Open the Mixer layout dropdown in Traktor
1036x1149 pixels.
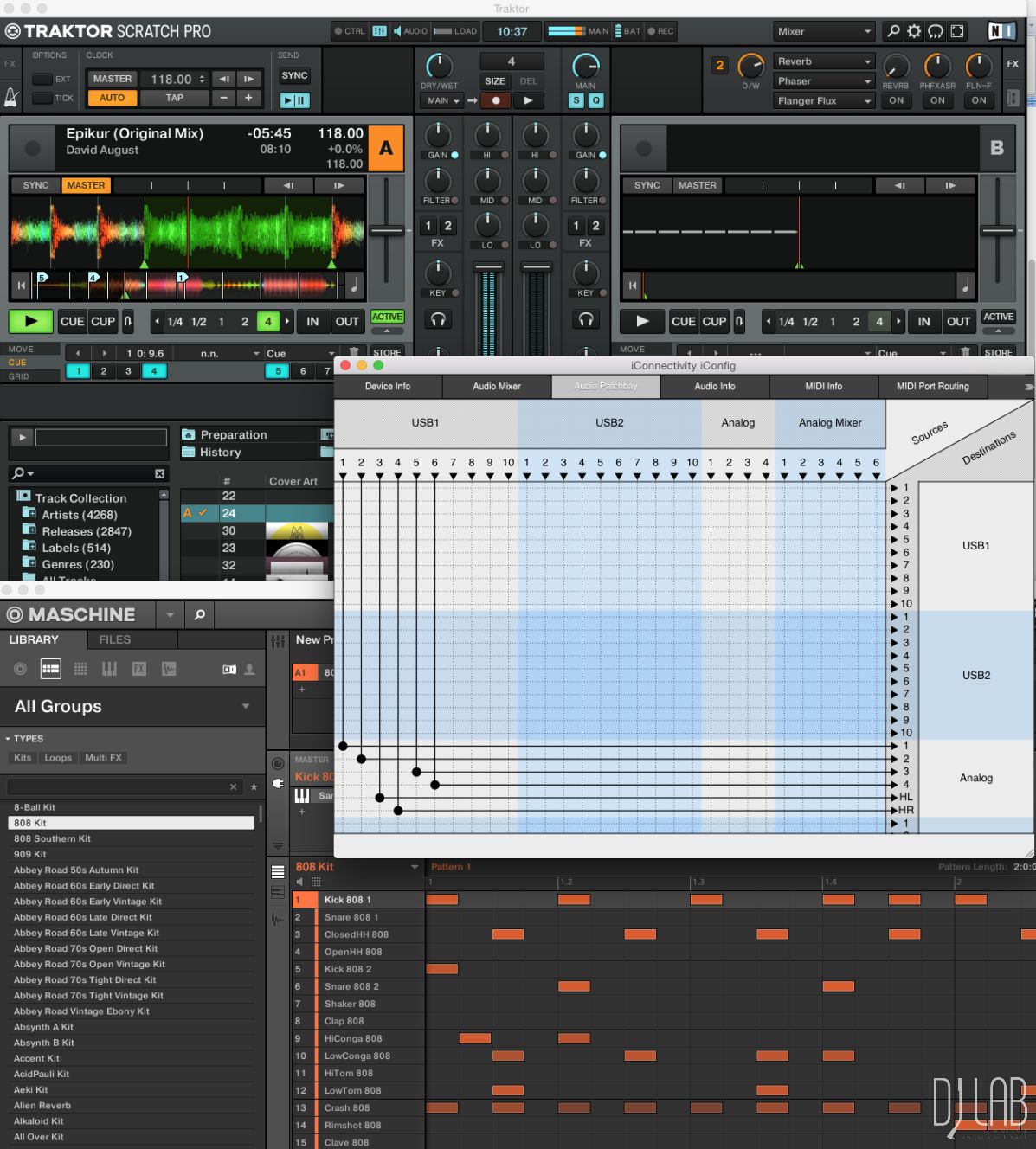click(823, 31)
